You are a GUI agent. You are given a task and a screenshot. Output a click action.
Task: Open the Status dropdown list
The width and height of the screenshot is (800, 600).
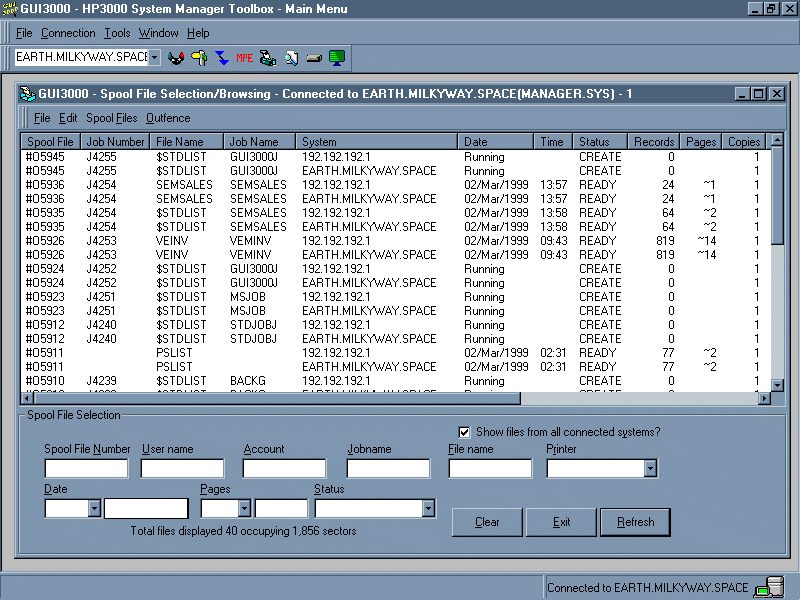pyautogui.click(x=428, y=508)
